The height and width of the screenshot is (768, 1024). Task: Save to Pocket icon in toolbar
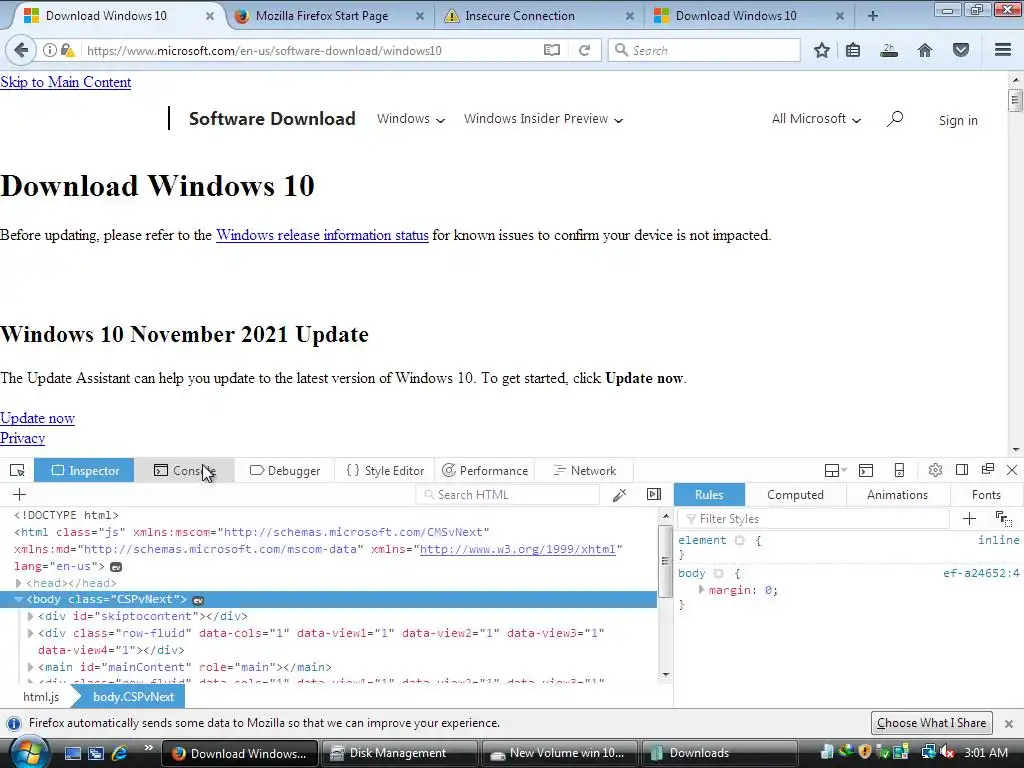point(961,50)
